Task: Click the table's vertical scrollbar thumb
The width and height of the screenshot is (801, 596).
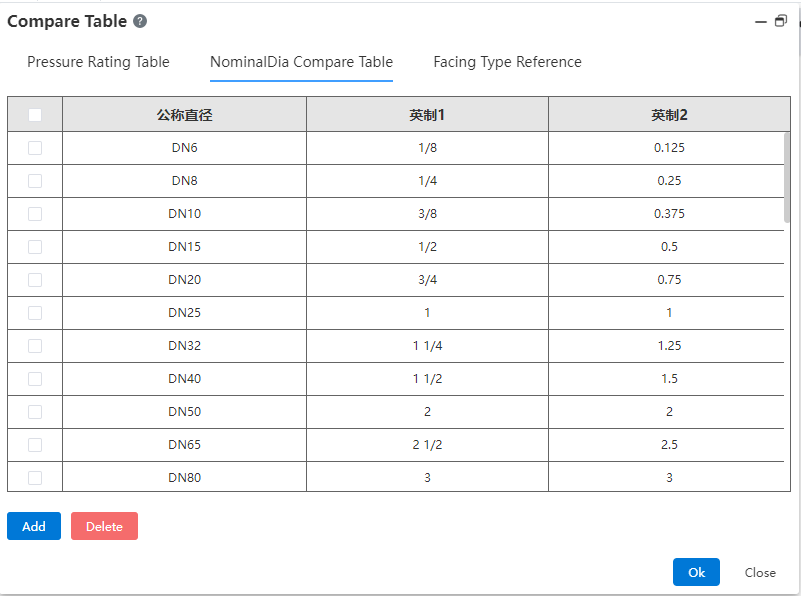Action: coord(787,178)
